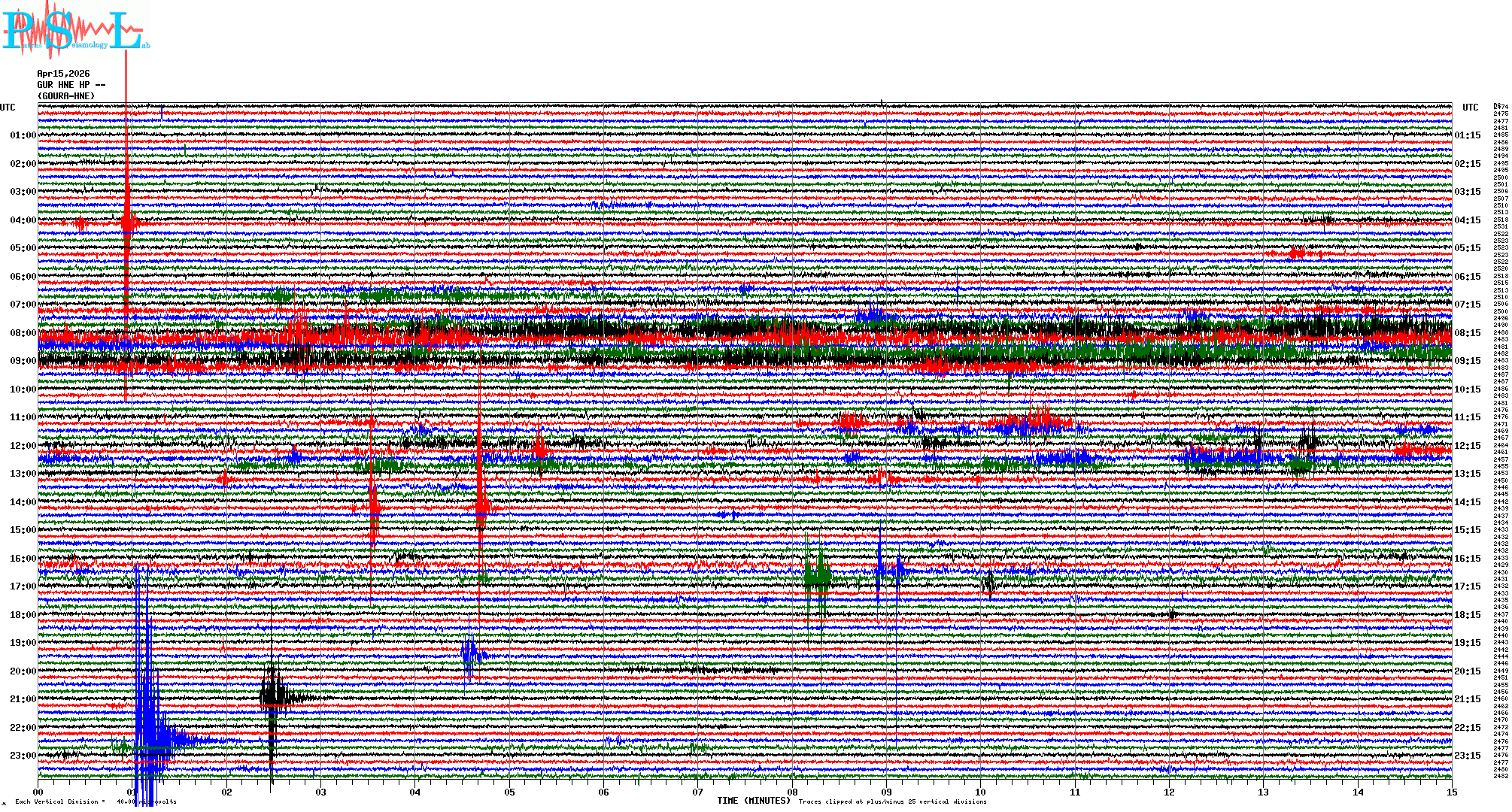Screen dimensions: 1512x812
Task: Click the traces clipped note at bottom
Action: point(892,801)
